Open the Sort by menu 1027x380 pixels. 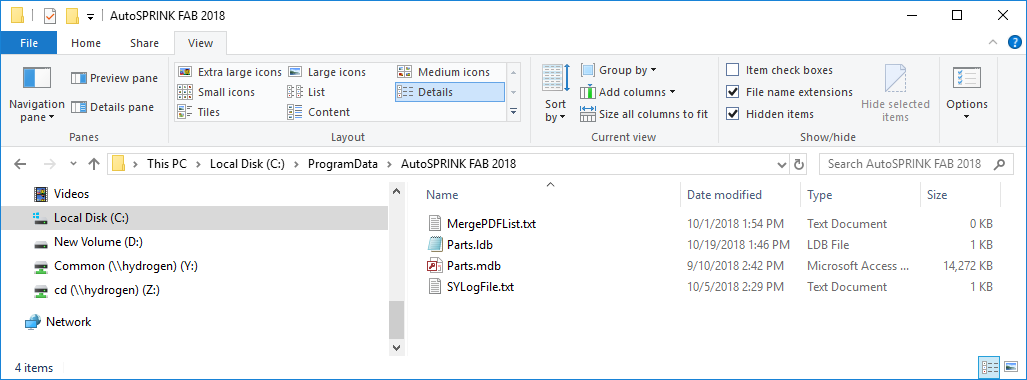tap(555, 94)
